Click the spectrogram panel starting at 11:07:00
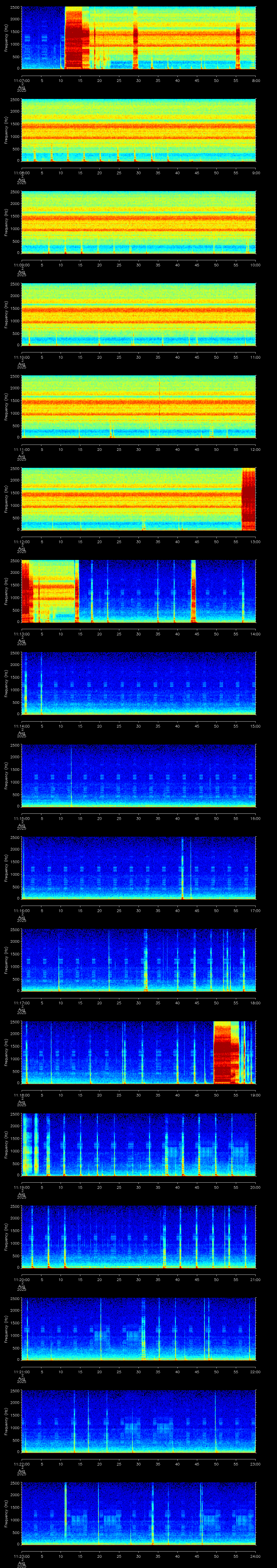 139,38
